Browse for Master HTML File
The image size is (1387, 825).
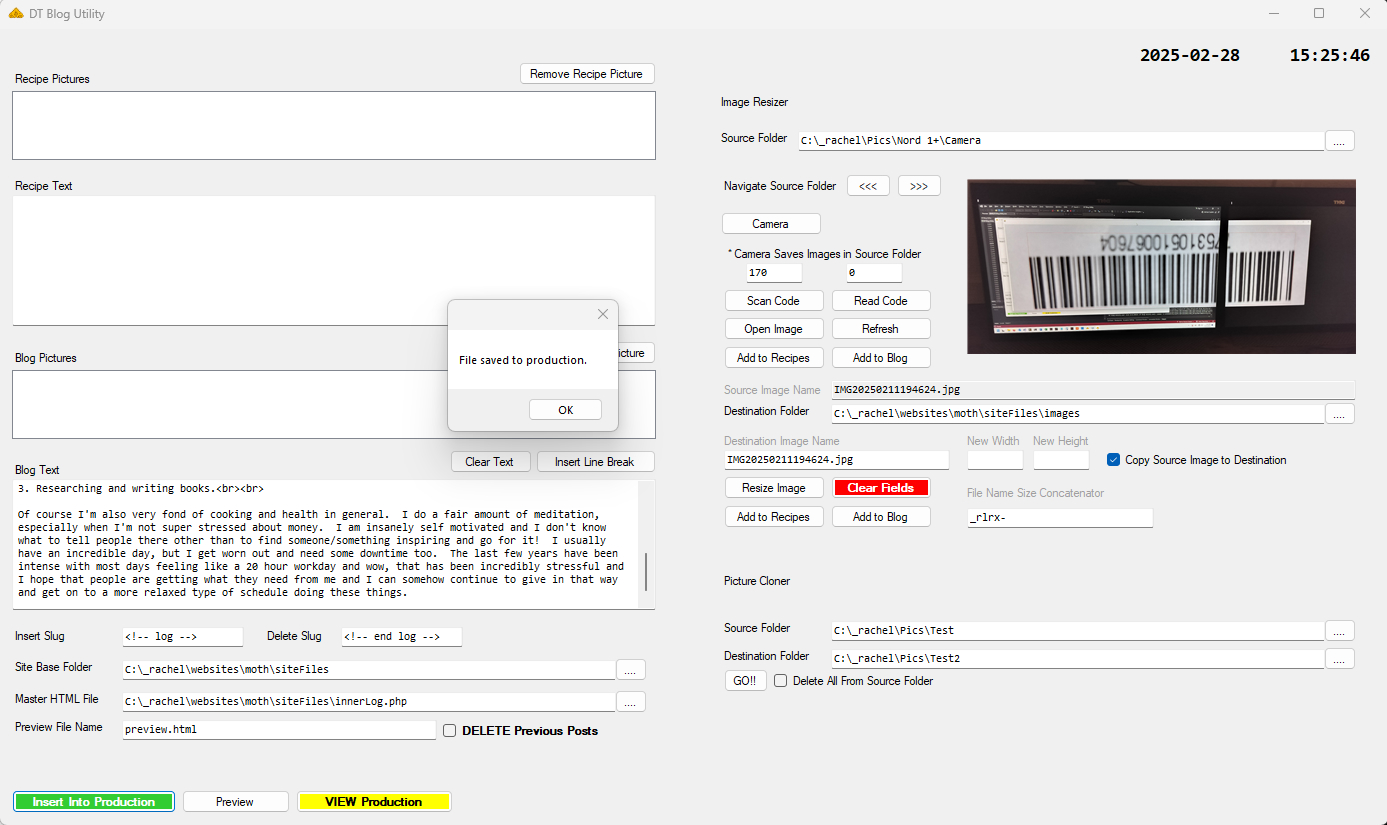point(631,702)
